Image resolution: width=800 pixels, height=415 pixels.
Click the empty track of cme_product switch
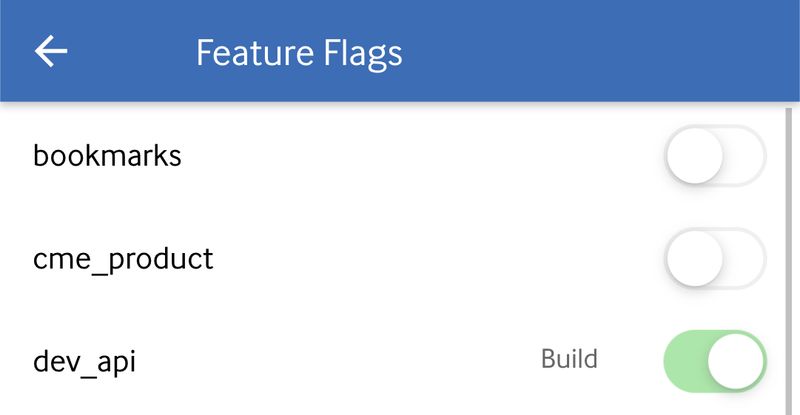[745, 259]
